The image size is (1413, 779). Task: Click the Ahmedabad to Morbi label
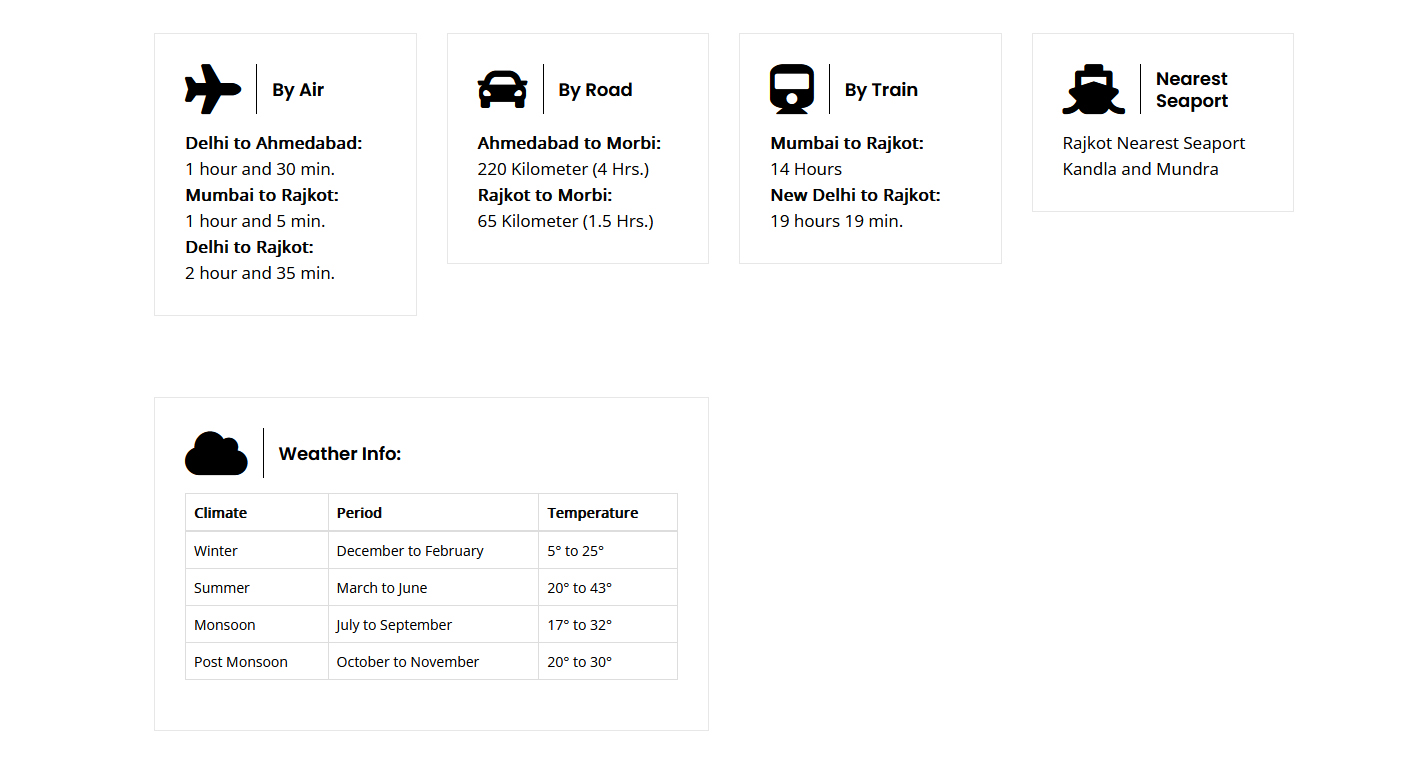pyautogui.click(x=569, y=143)
